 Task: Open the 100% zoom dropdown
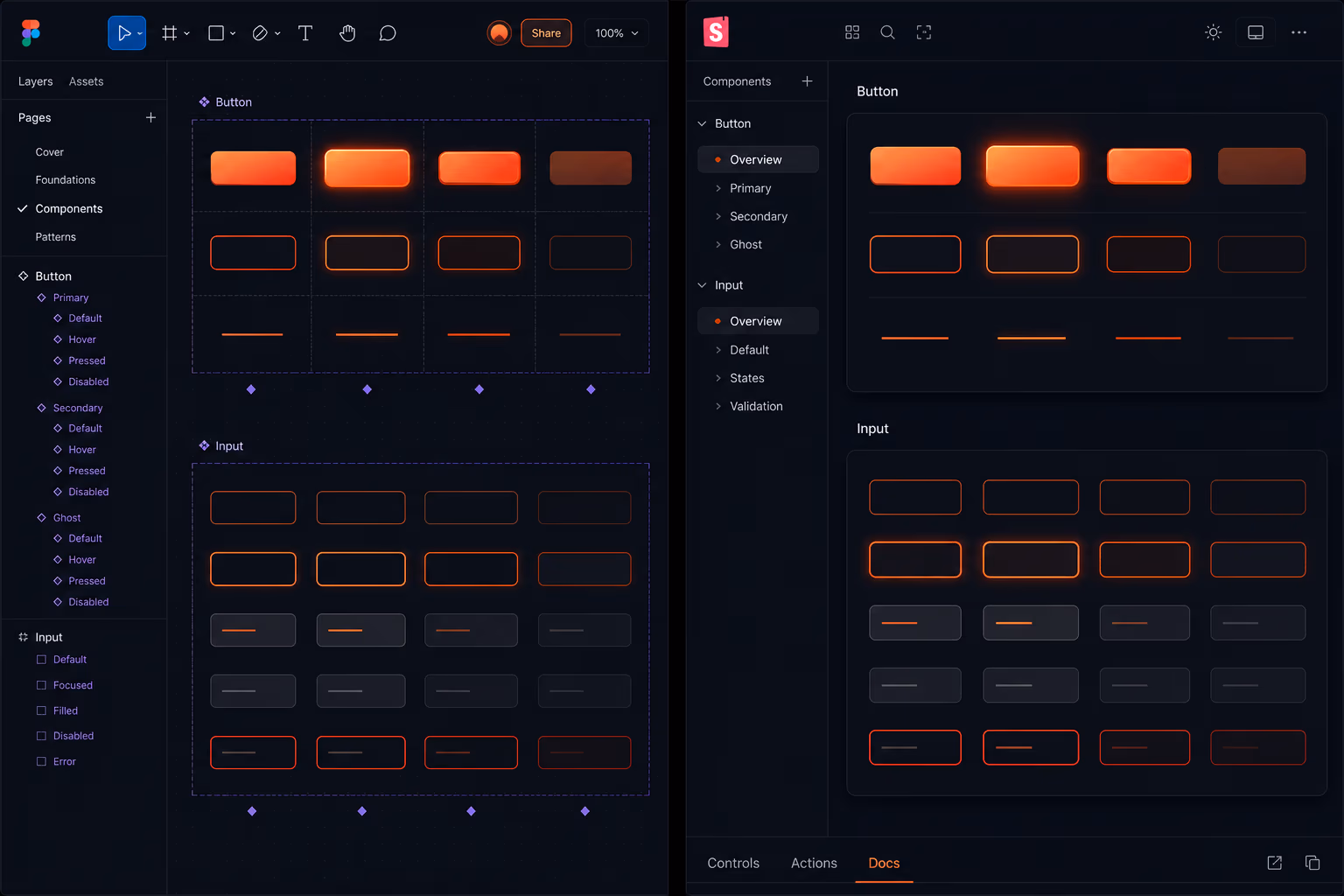point(616,33)
